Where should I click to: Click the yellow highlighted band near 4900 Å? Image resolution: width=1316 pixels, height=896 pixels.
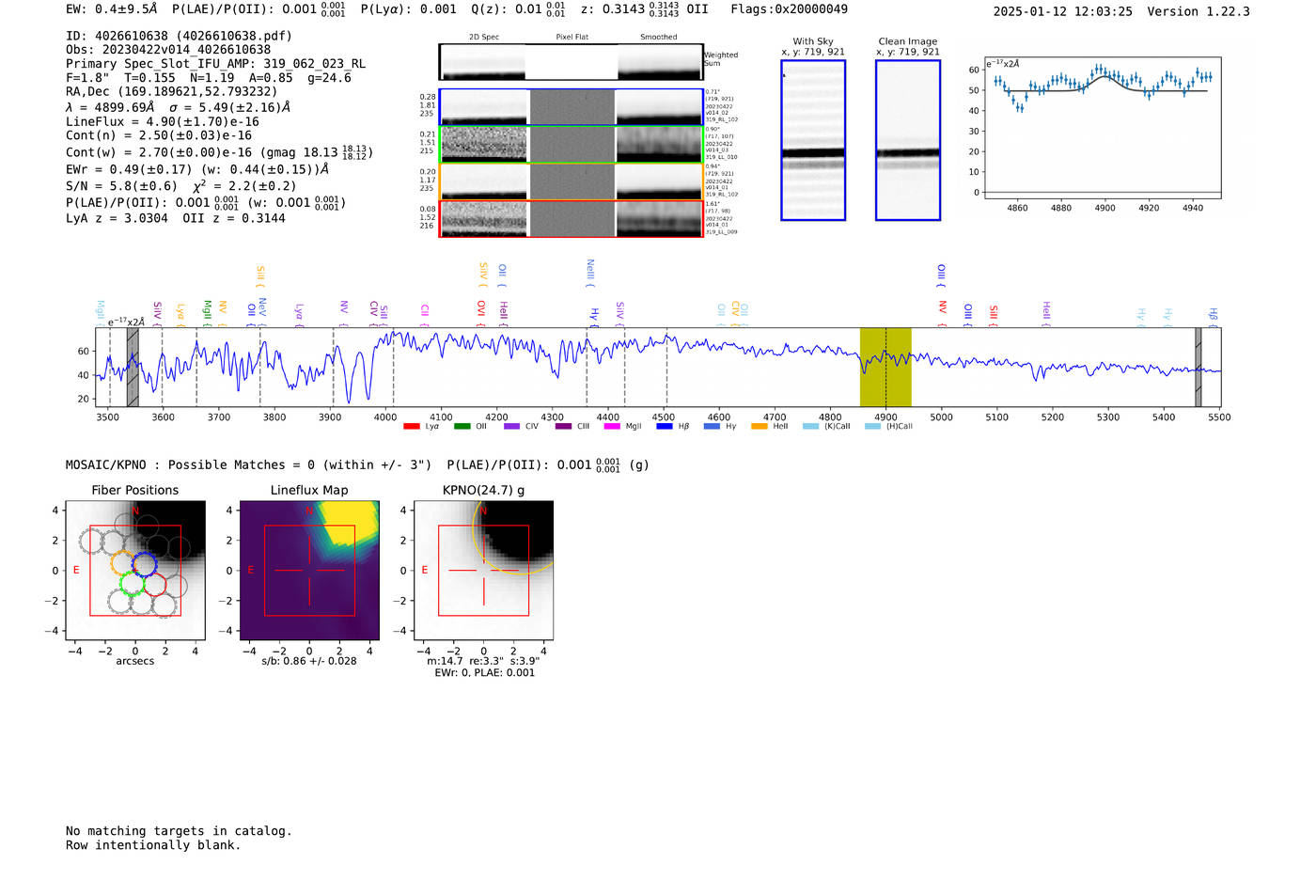885,367
